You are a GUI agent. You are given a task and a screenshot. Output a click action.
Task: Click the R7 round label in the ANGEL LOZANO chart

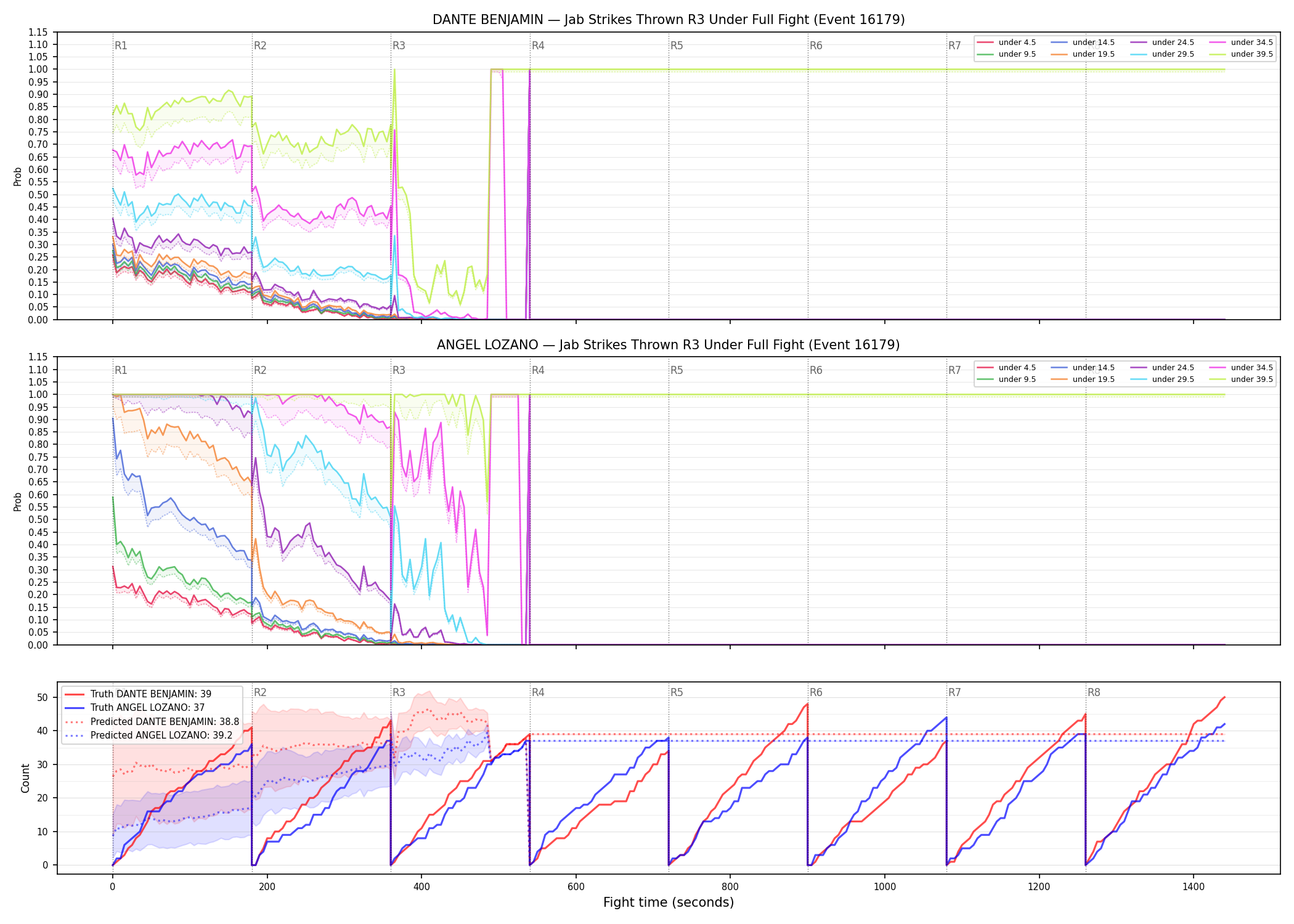(x=954, y=370)
